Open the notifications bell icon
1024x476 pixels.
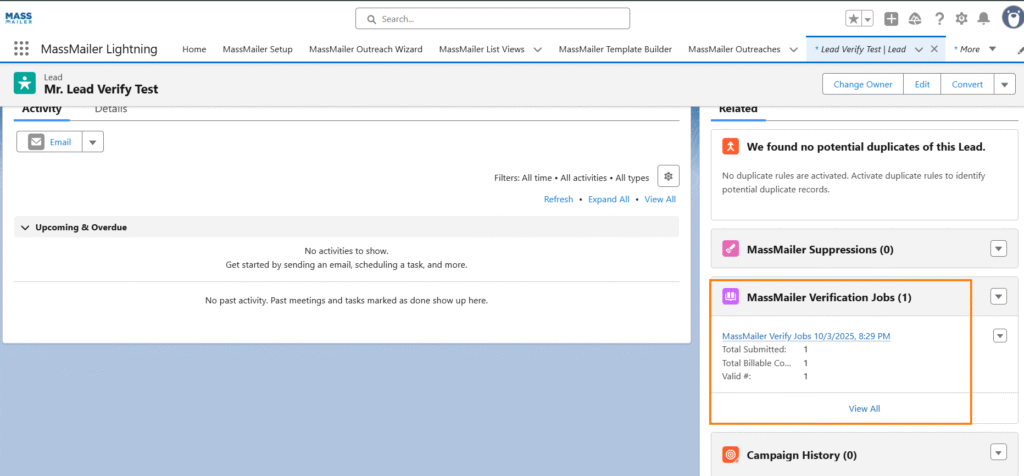coord(983,19)
